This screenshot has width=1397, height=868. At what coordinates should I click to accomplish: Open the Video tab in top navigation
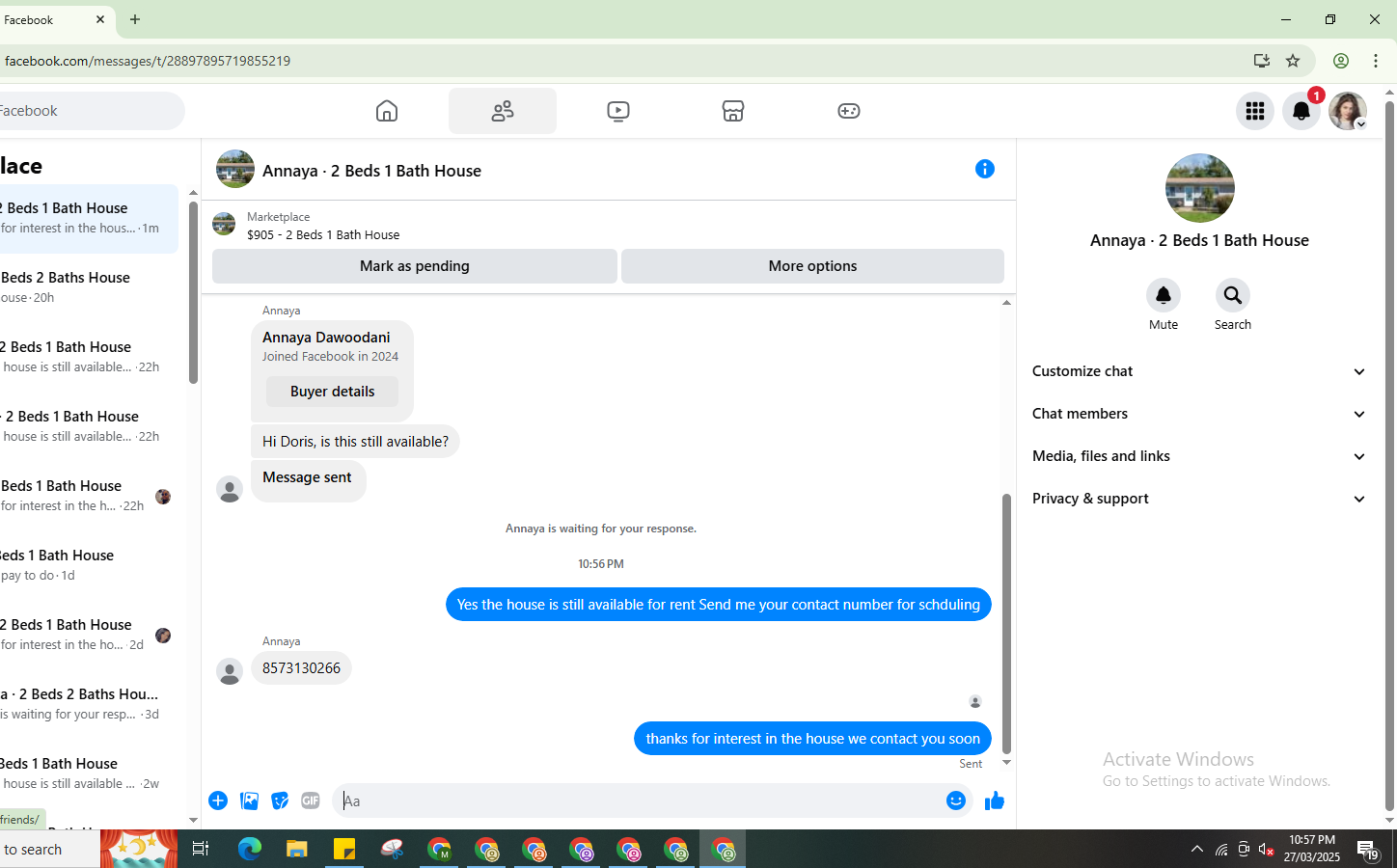click(618, 111)
